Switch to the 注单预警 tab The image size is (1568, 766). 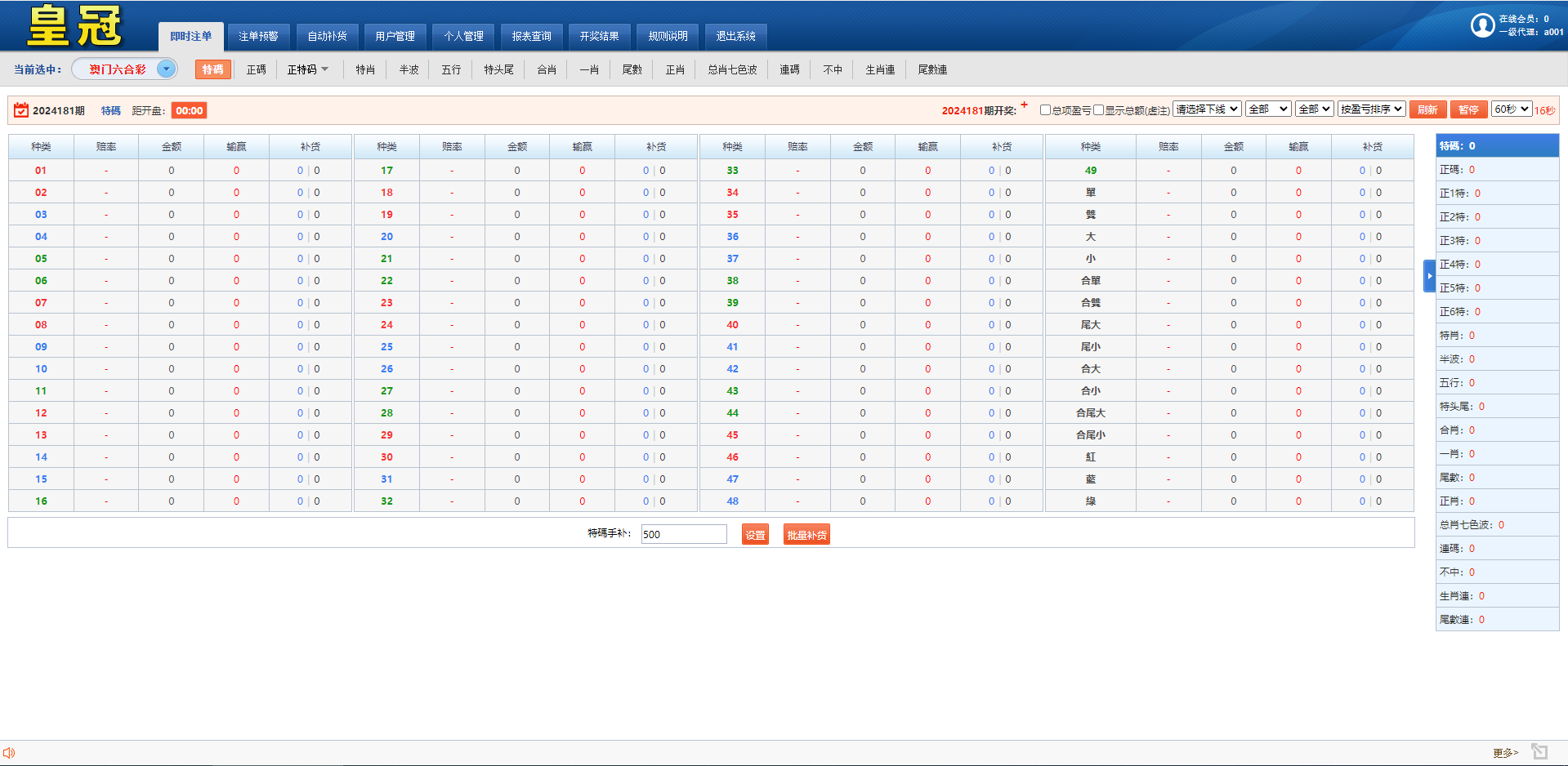pos(258,36)
